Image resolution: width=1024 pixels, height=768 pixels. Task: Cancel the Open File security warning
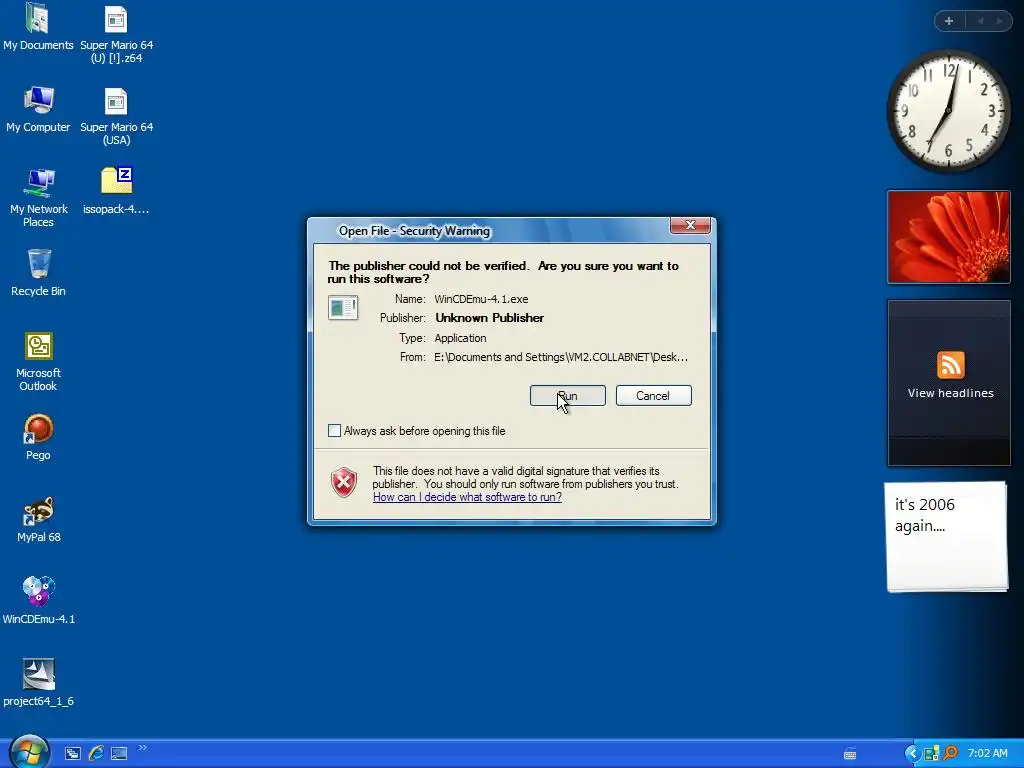click(x=653, y=396)
